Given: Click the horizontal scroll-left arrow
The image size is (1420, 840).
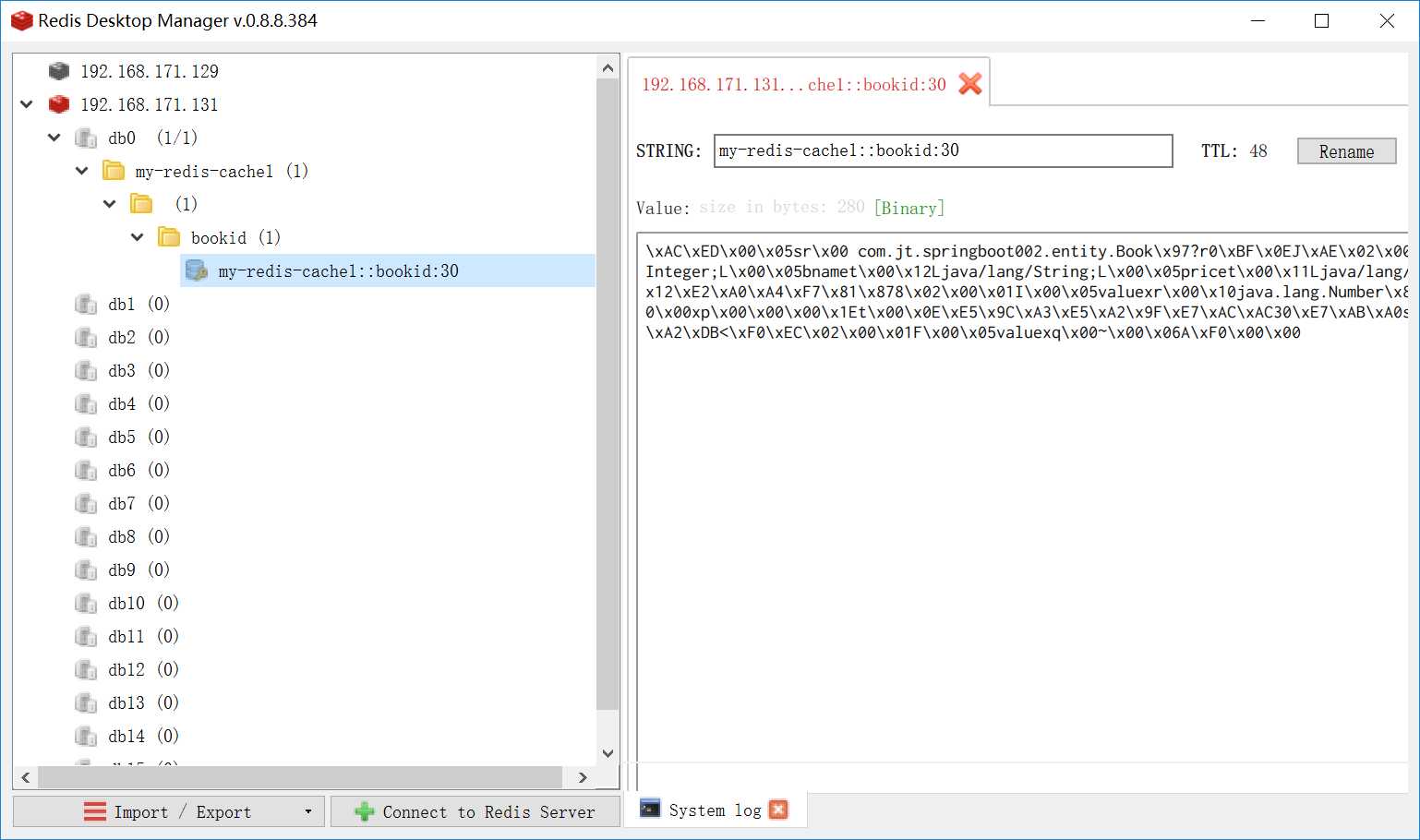Looking at the screenshot, I should tap(26, 777).
